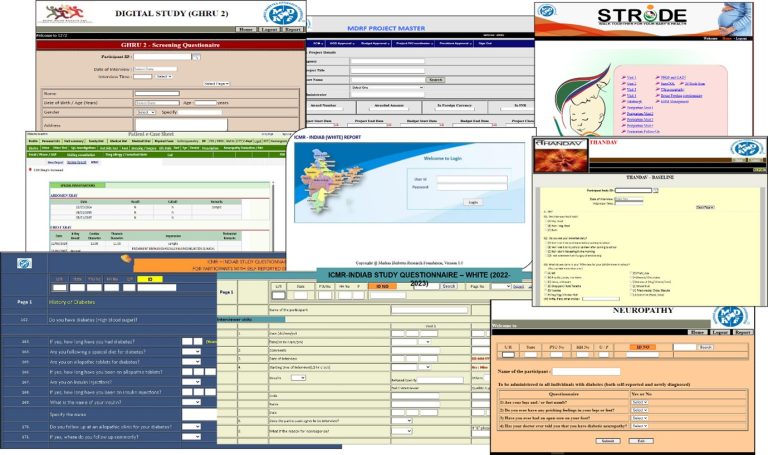Open dropdown for 'lost any sensation' neuropathy question

tap(639, 400)
